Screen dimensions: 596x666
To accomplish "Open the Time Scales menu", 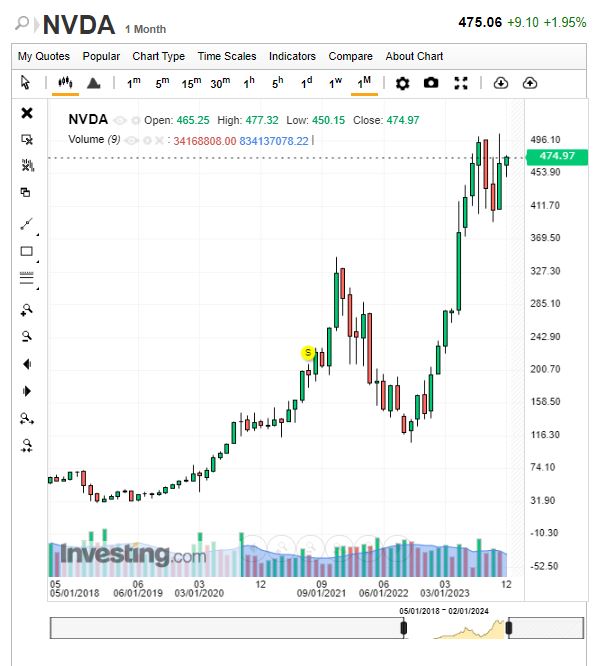I will [x=227, y=56].
